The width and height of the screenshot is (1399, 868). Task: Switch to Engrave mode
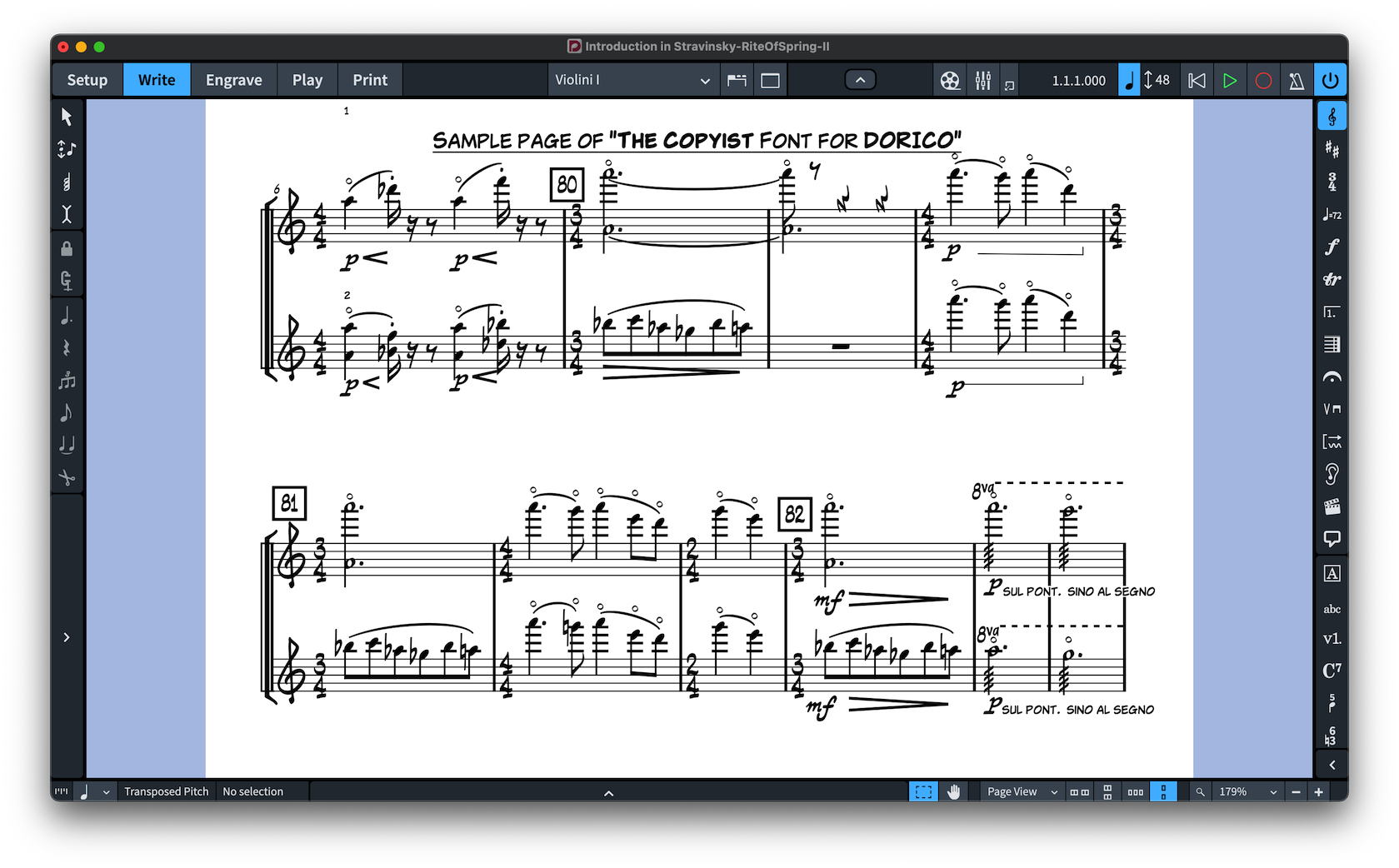coord(234,80)
